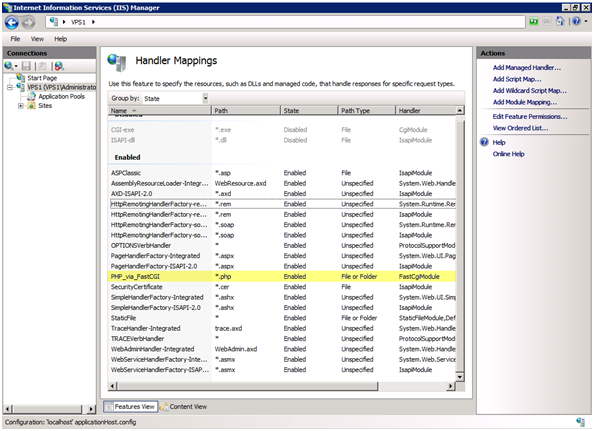Click the Content View tab icon
Image resolution: width=594 pixels, height=431 pixels.
[x=164, y=407]
